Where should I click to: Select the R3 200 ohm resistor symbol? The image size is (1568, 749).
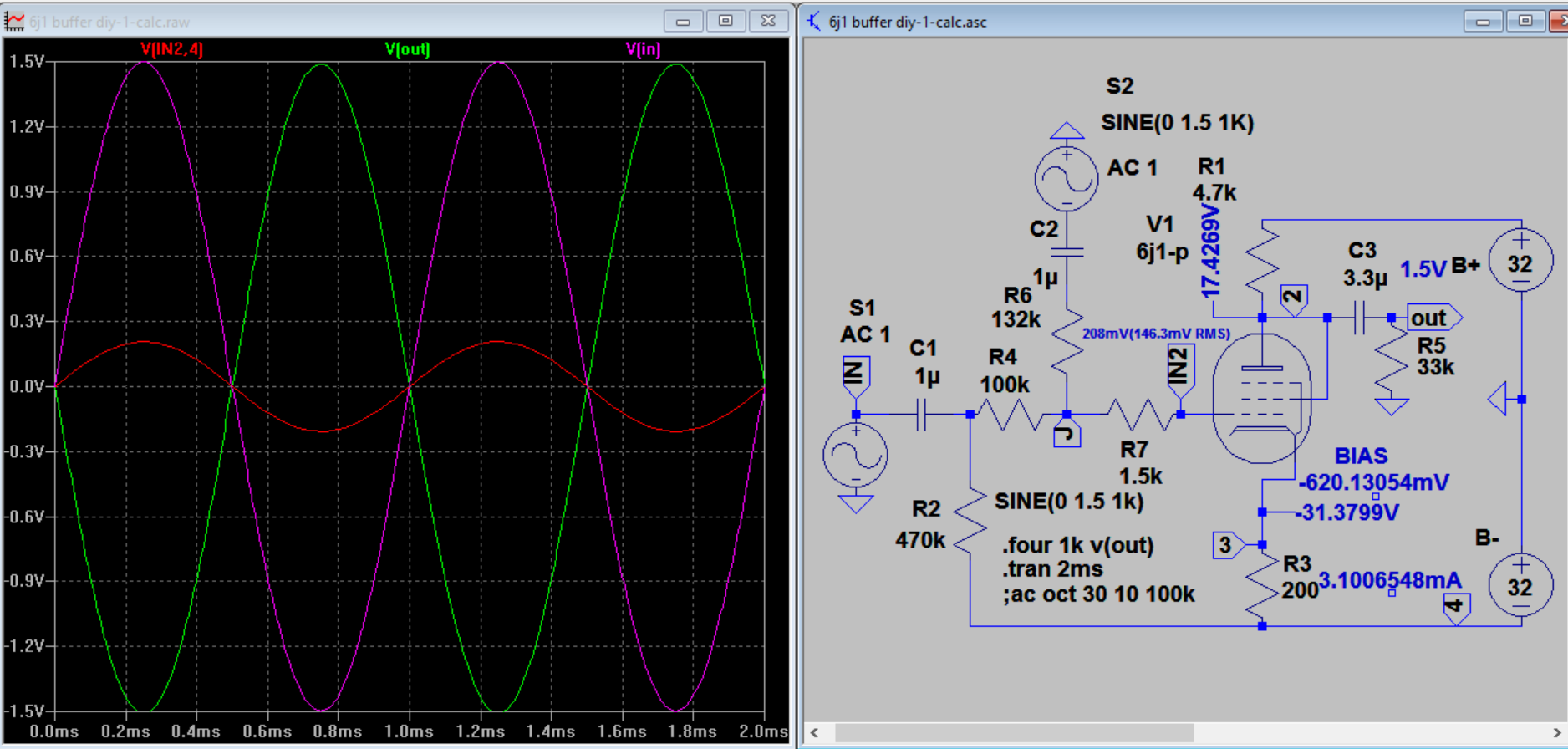pyautogui.click(x=1262, y=585)
